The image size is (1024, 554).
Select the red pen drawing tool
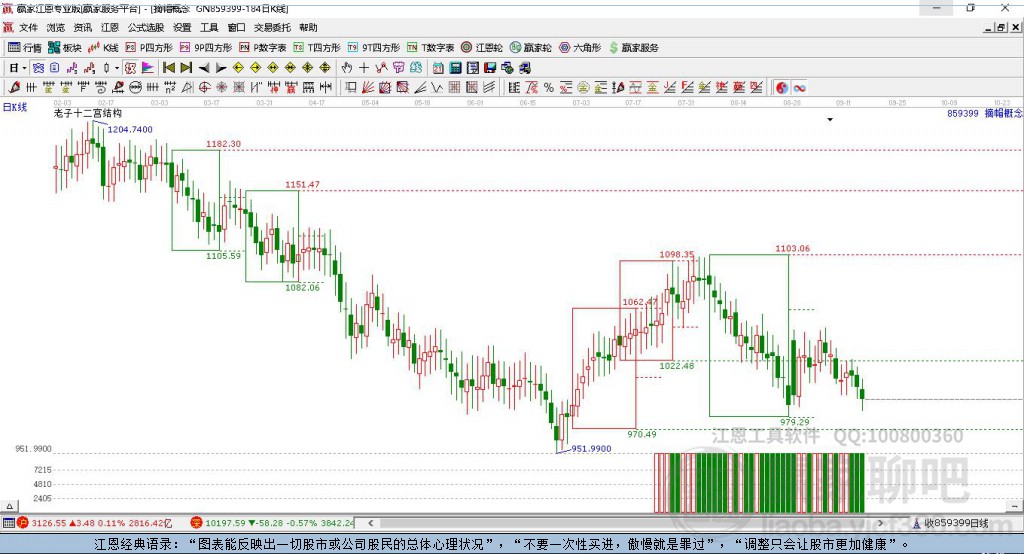(x=14, y=88)
